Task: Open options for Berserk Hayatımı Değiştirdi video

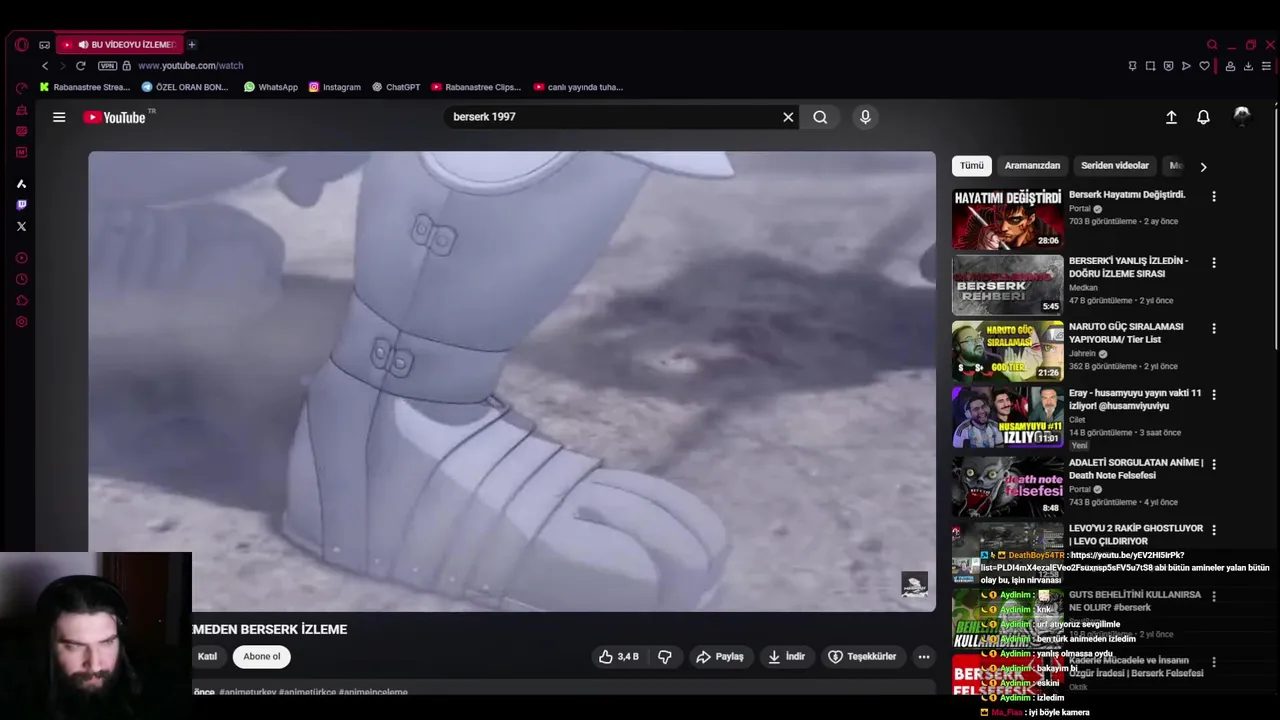Action: point(1214,197)
